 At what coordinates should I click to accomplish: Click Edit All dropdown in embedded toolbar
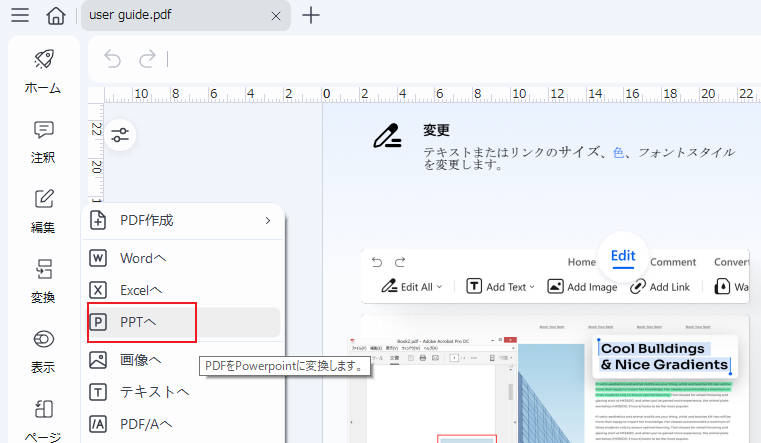point(412,287)
